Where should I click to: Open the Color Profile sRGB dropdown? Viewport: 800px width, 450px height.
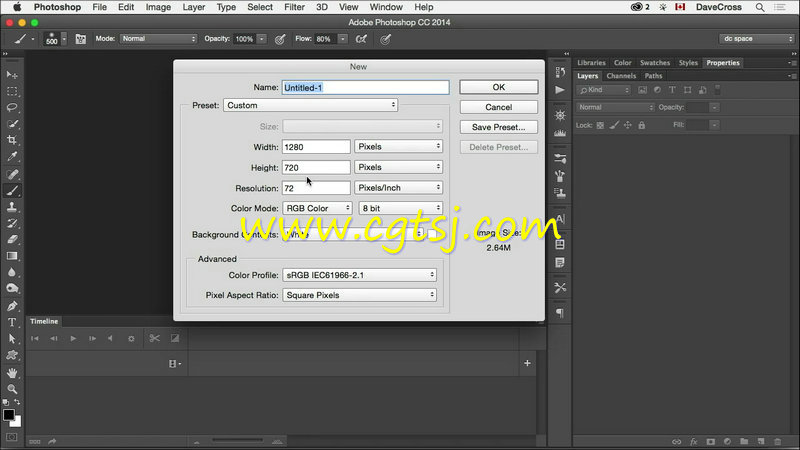point(360,275)
